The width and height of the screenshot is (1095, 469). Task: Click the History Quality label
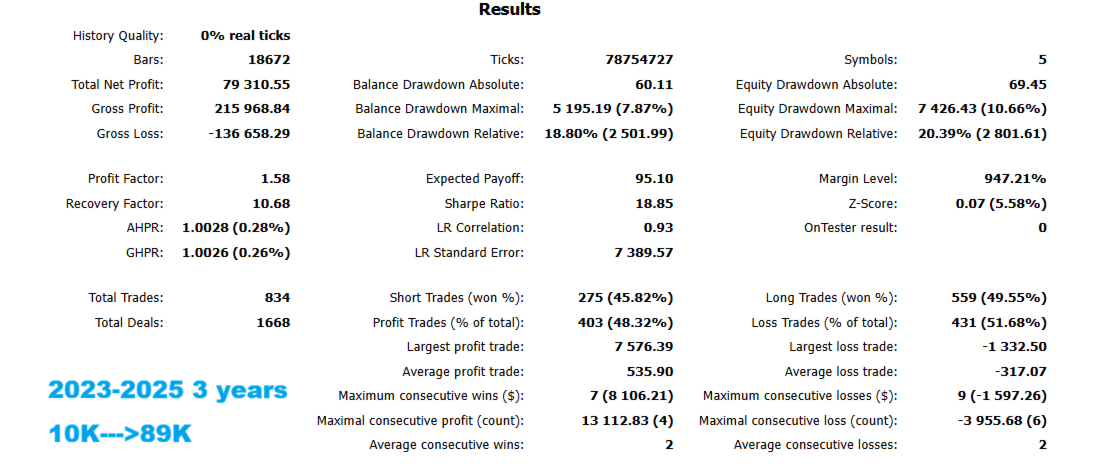click(x=119, y=36)
